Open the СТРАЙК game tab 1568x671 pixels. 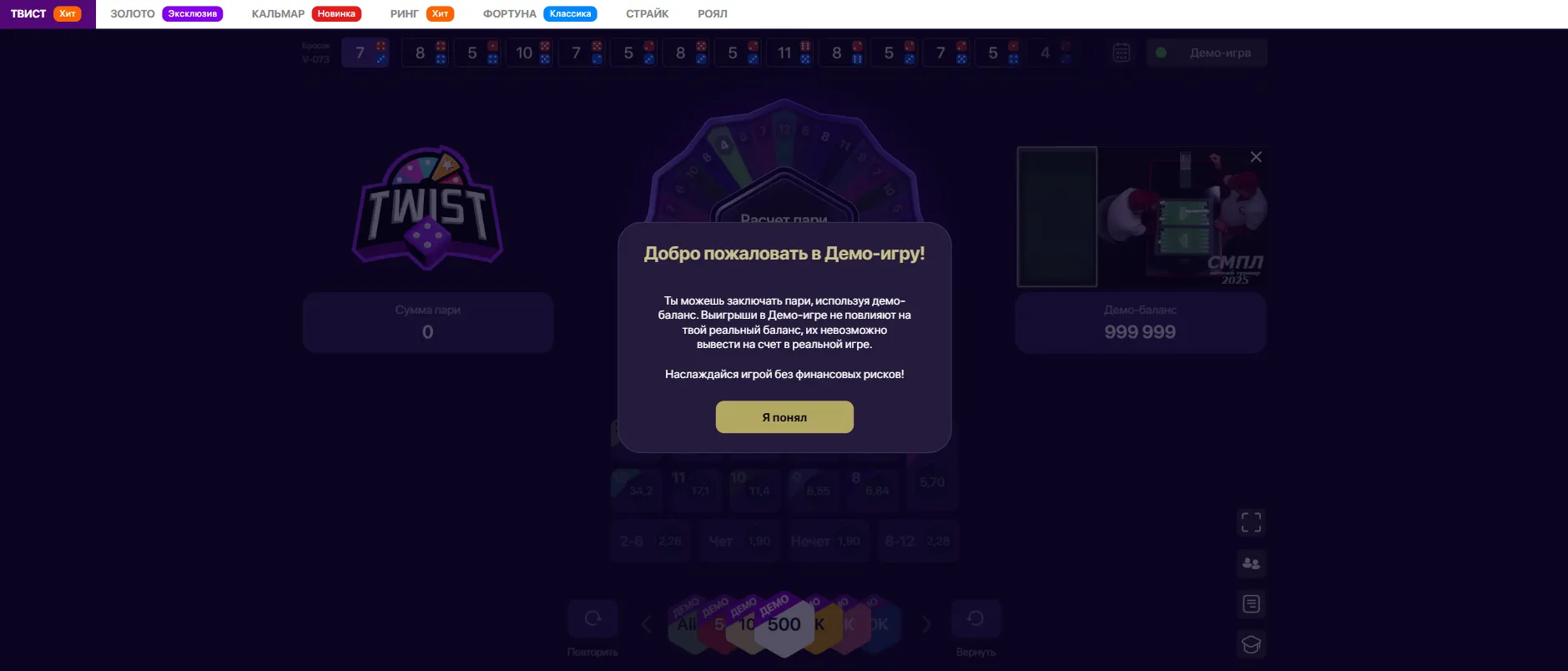click(648, 14)
